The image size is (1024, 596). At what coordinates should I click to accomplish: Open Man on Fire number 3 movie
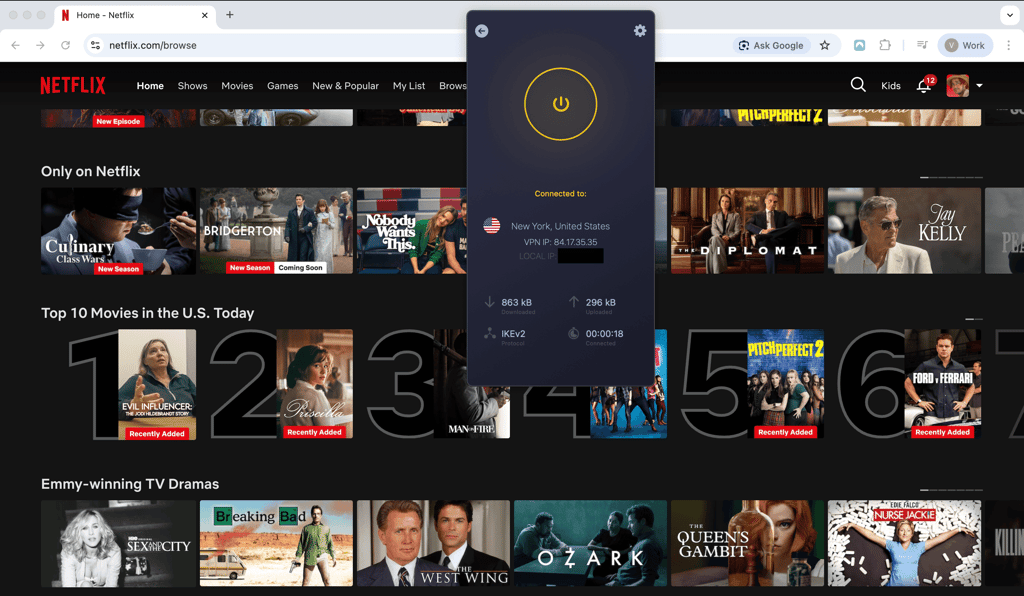click(471, 411)
